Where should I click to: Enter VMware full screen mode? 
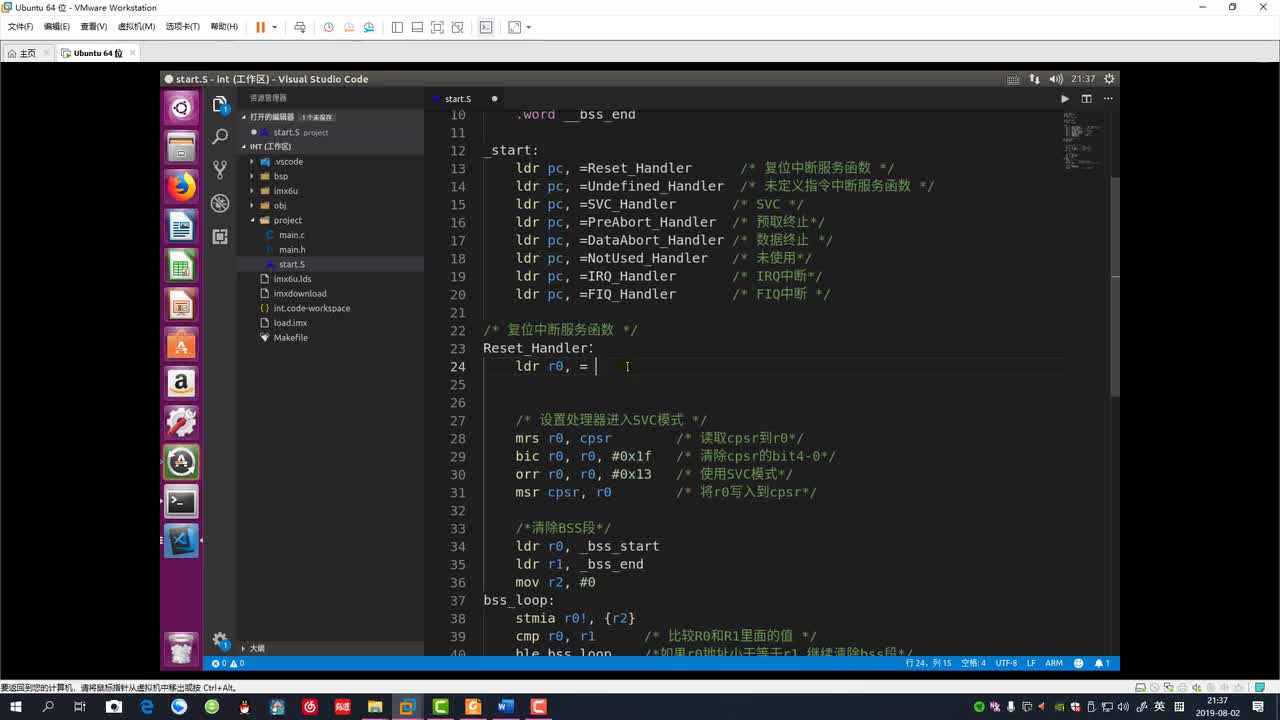click(437, 27)
